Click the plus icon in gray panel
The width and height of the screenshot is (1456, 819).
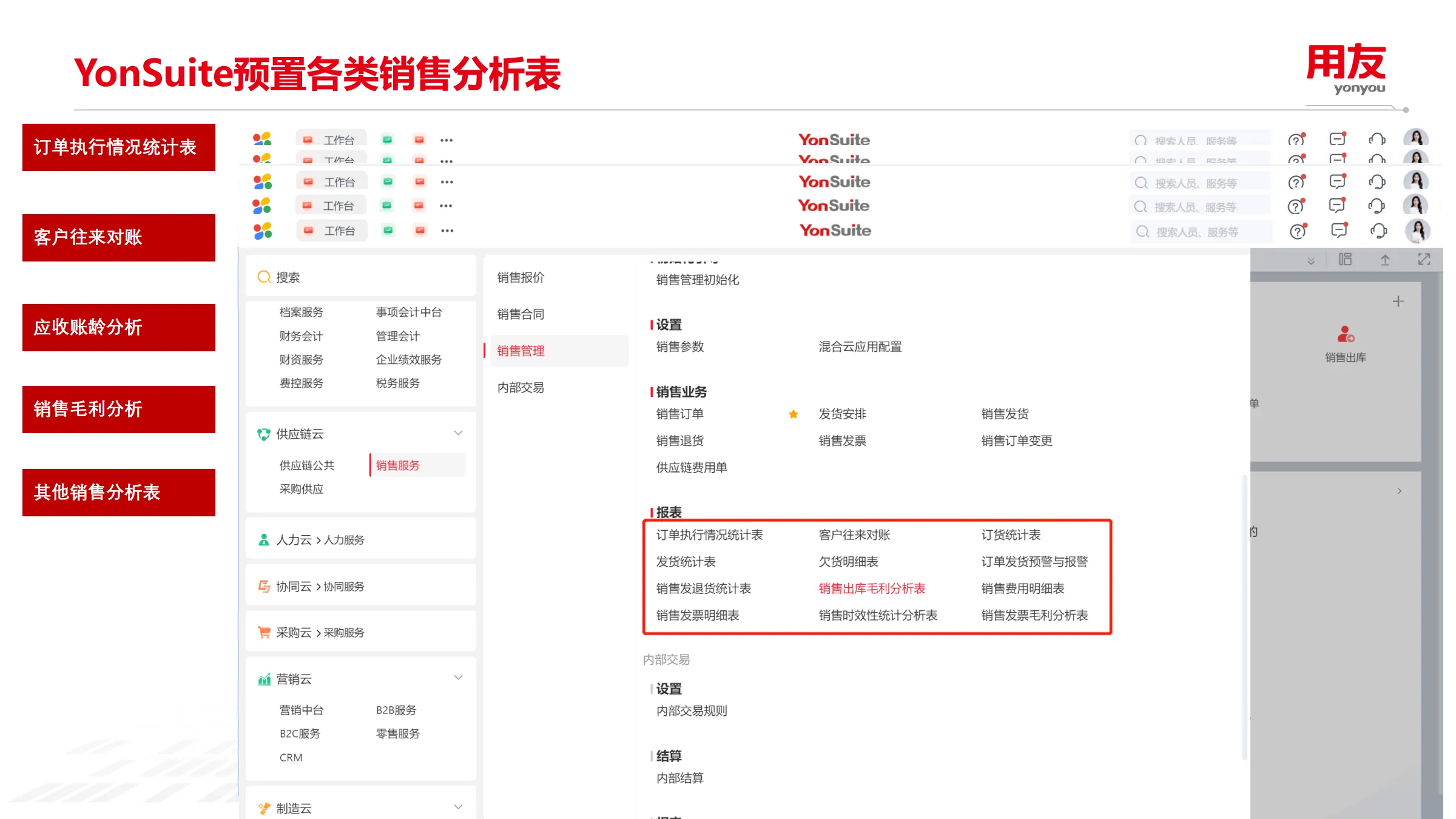[x=1398, y=302]
